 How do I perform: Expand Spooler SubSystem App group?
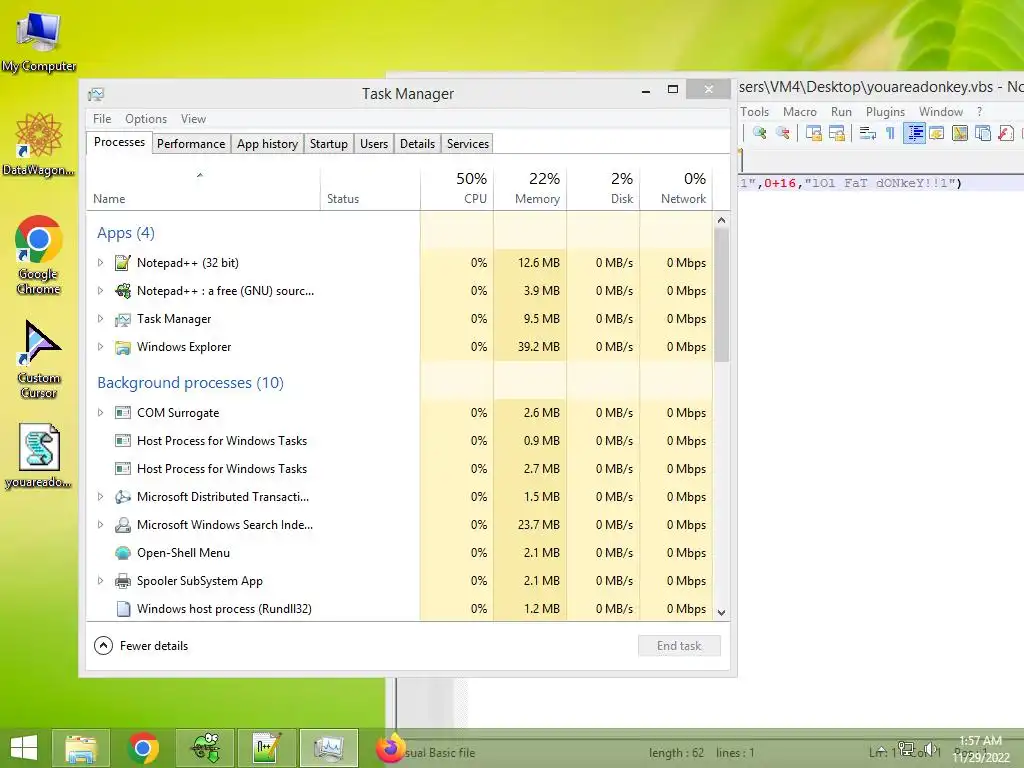click(100, 581)
